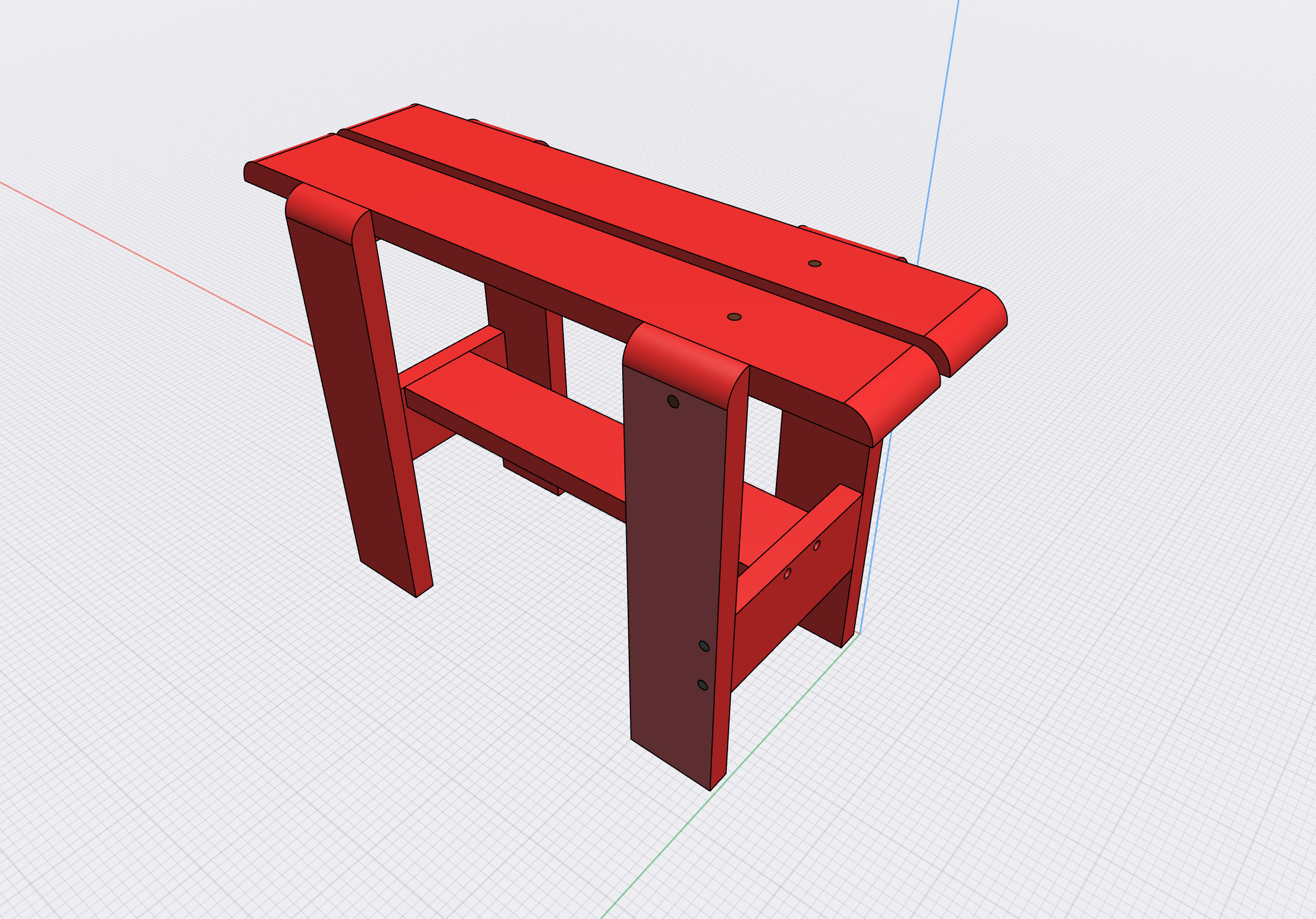Screen dimensions: 1316x919
Task: Click the screw hole on the front top plank
Action: coord(734,317)
